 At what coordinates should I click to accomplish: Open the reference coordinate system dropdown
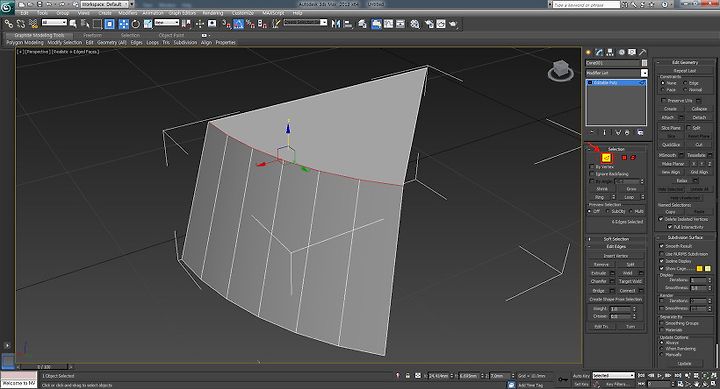point(167,23)
